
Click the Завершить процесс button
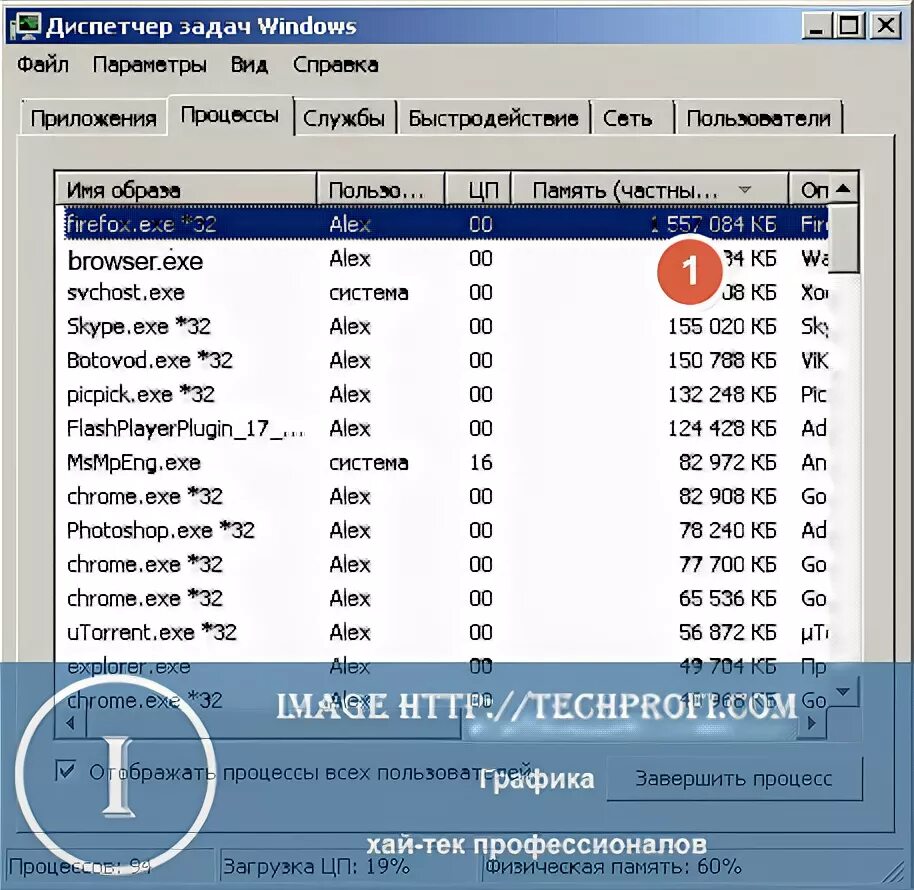(734, 779)
